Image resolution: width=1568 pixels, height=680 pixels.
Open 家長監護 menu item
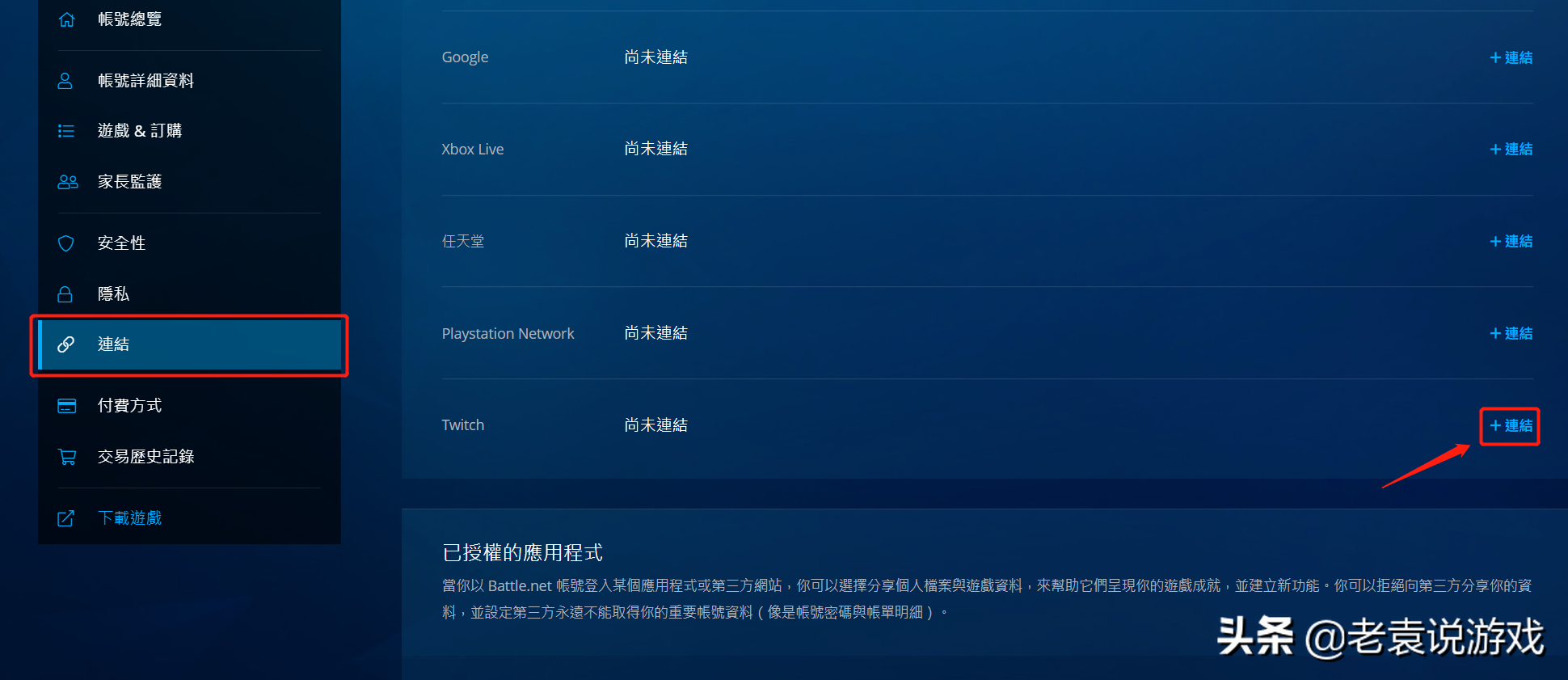tap(129, 182)
